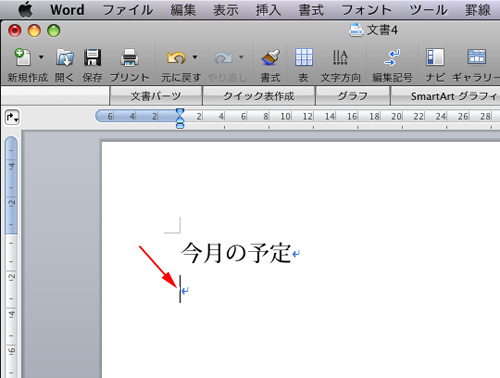Open the Graph (グラフ) tab

pyautogui.click(x=353, y=96)
